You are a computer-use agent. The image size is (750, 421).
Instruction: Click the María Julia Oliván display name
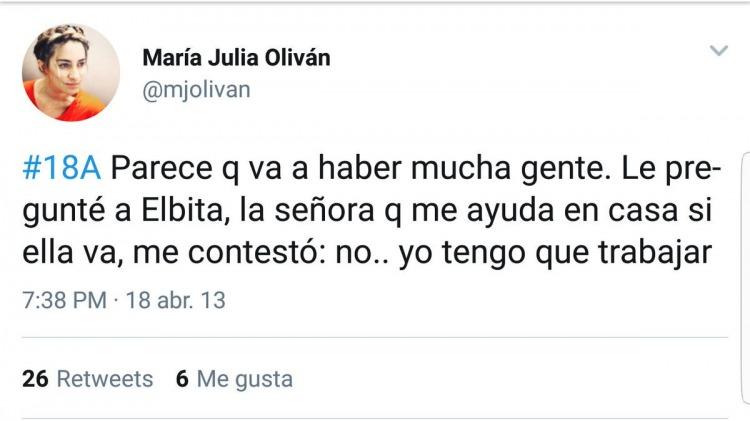(236, 57)
